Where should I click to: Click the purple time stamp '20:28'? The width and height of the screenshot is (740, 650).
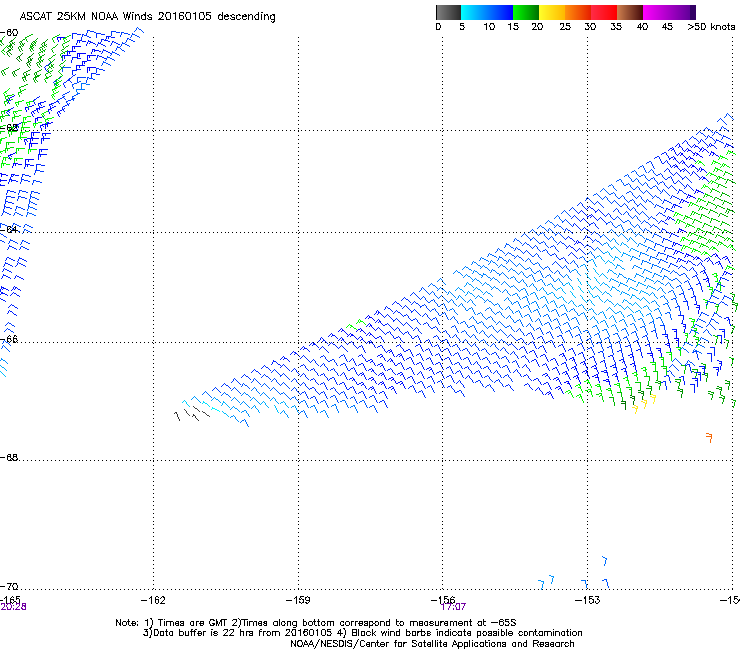point(13,607)
